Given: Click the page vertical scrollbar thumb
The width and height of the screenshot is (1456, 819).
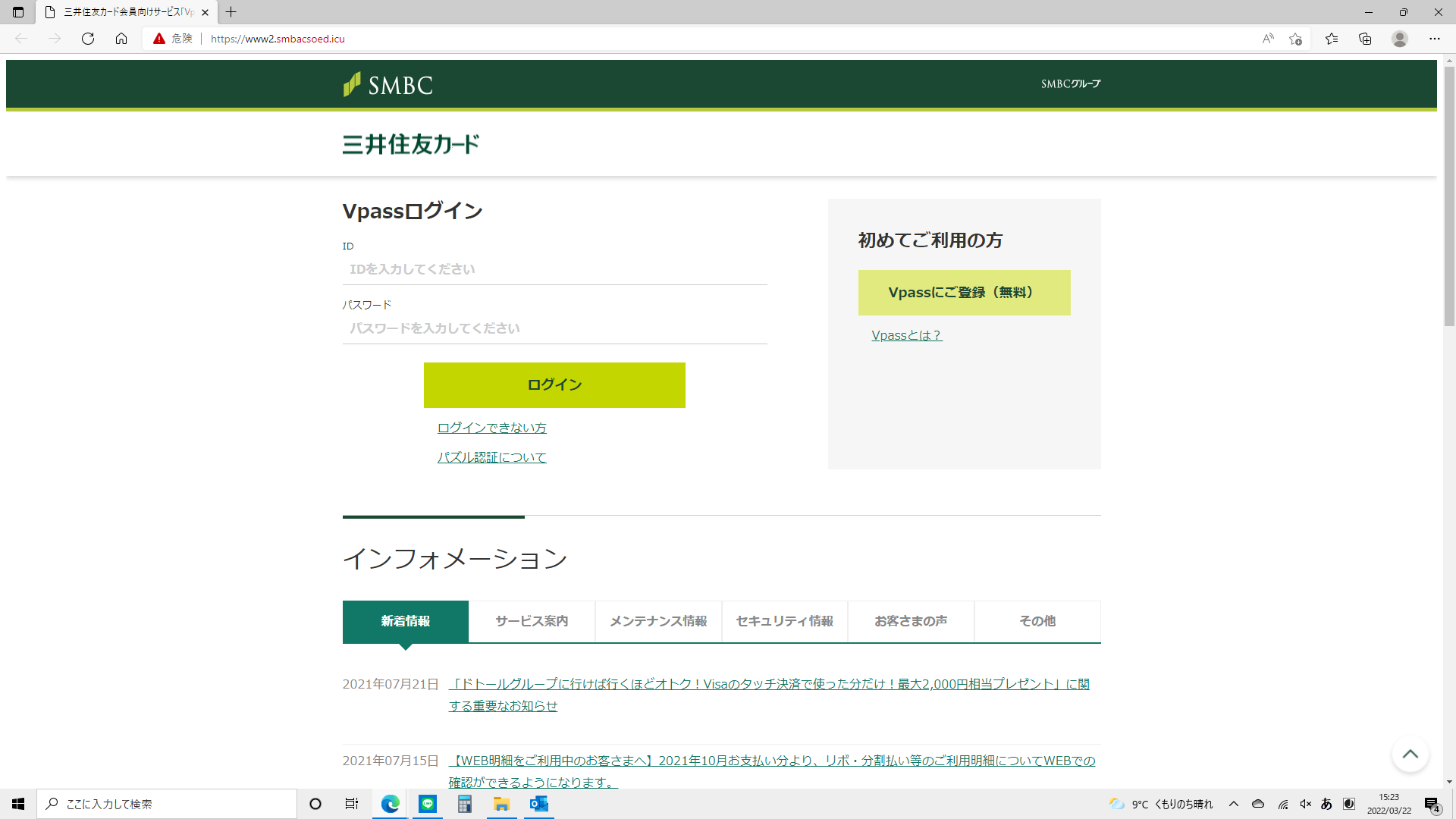Looking at the screenshot, I should pos(1449,197).
